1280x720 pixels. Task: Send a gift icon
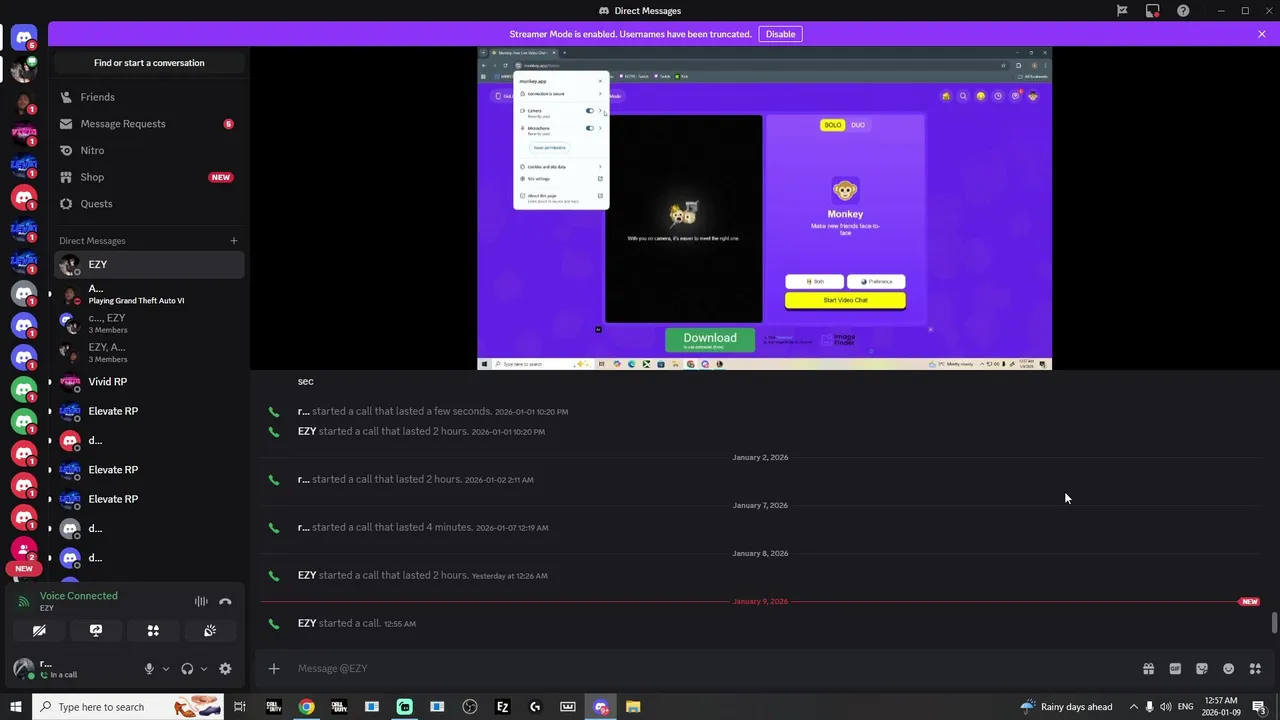click(x=1148, y=669)
